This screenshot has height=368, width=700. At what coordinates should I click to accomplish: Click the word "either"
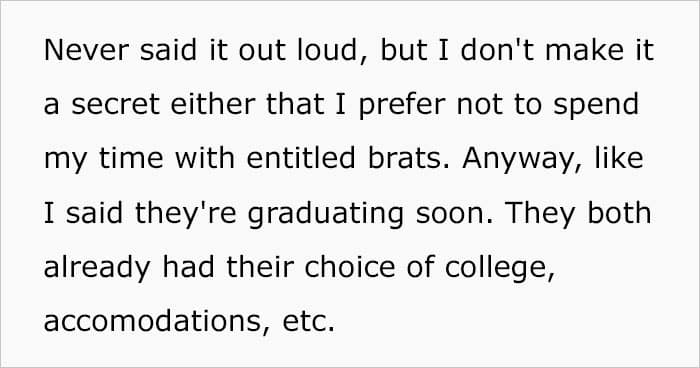click(x=212, y=104)
